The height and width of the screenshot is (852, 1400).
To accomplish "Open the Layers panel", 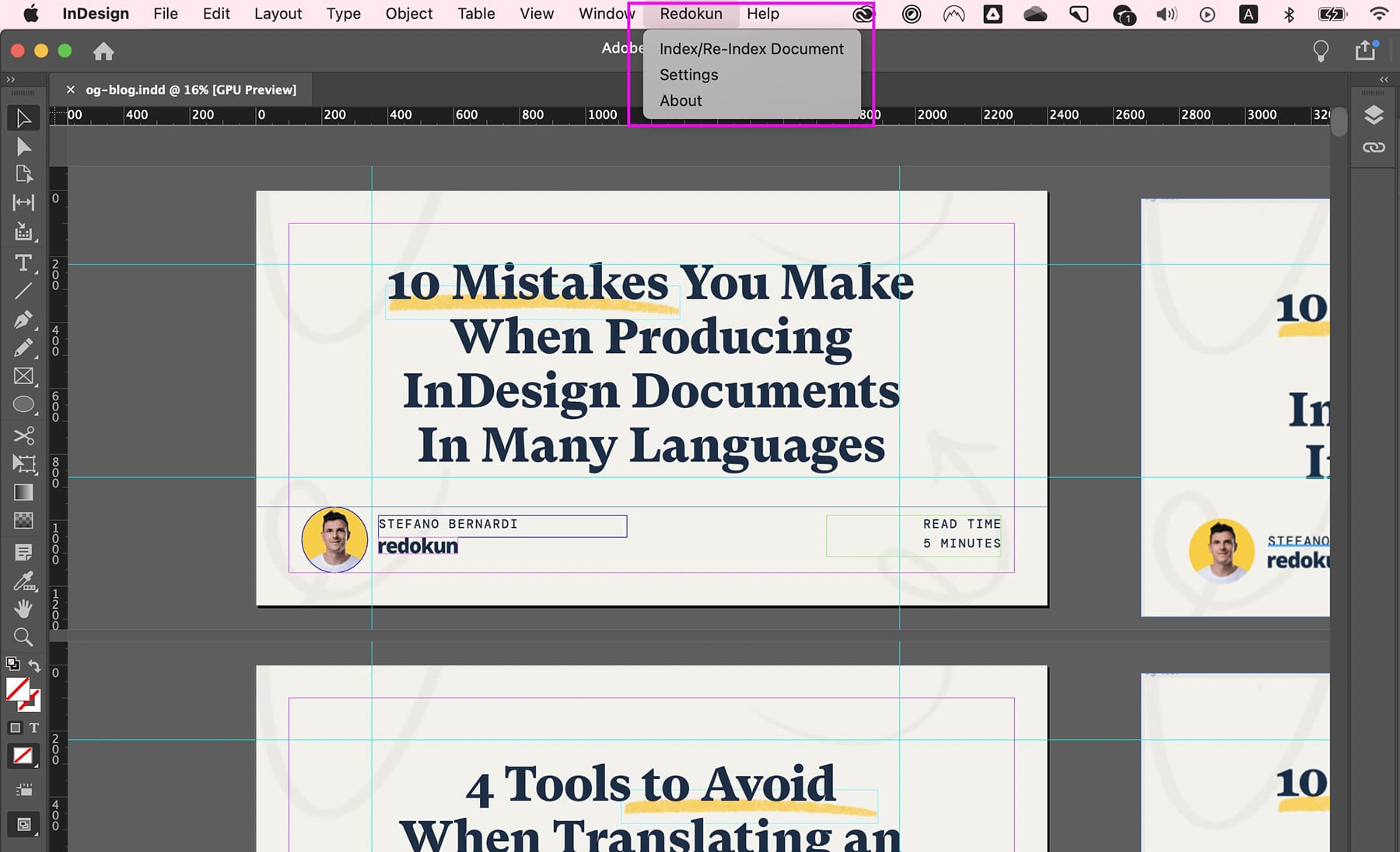I will (1373, 115).
